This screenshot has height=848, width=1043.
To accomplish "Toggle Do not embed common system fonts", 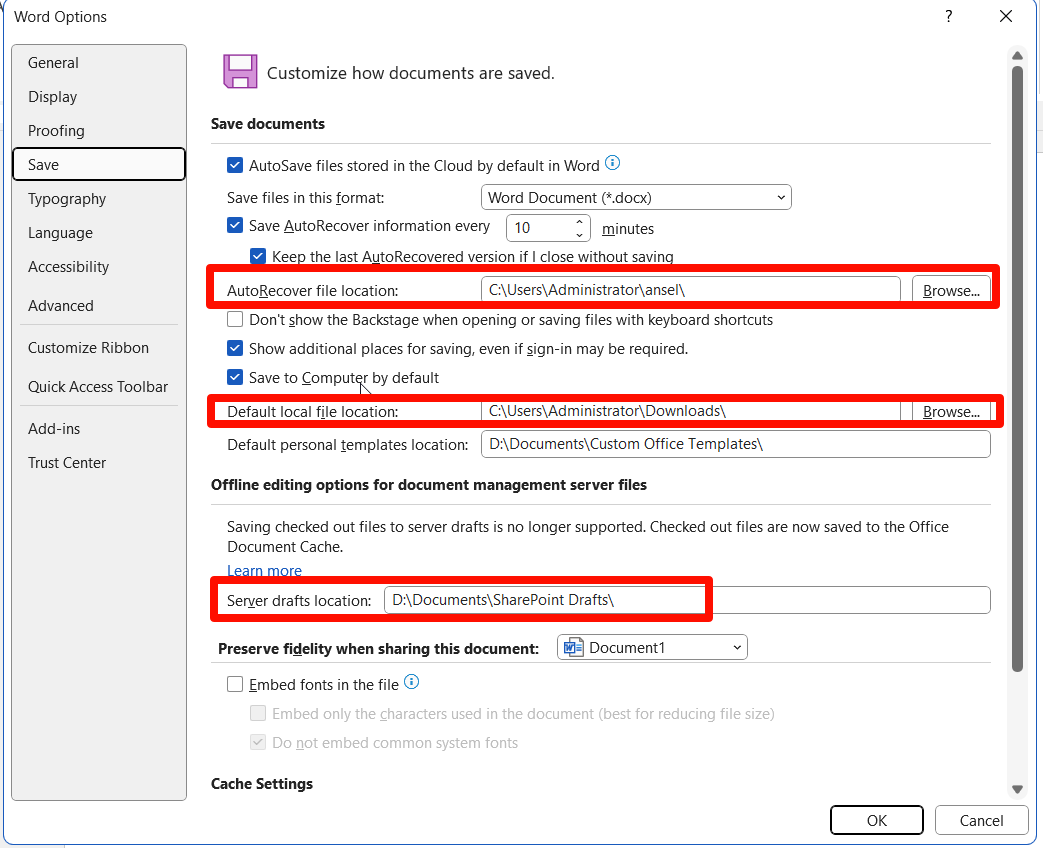I will (x=258, y=742).
